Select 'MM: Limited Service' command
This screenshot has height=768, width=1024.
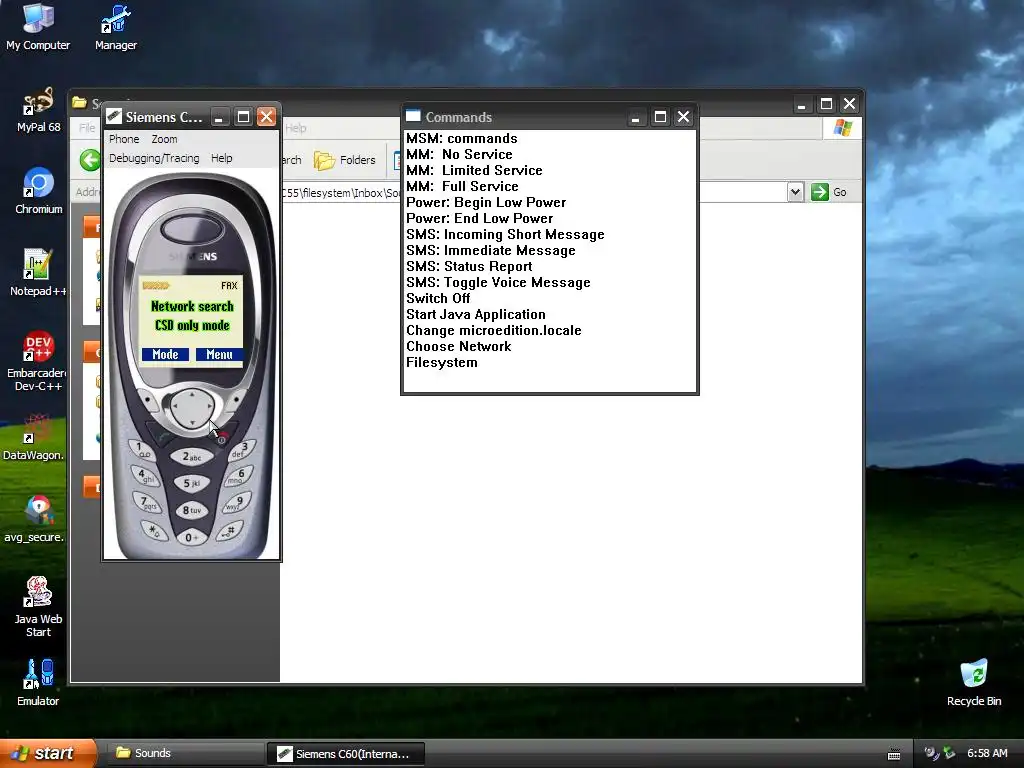[474, 170]
